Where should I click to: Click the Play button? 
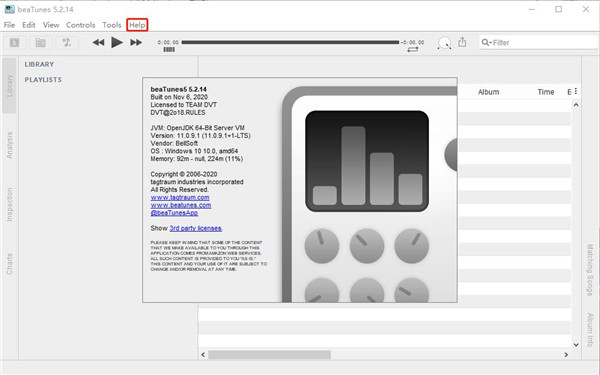coord(117,42)
